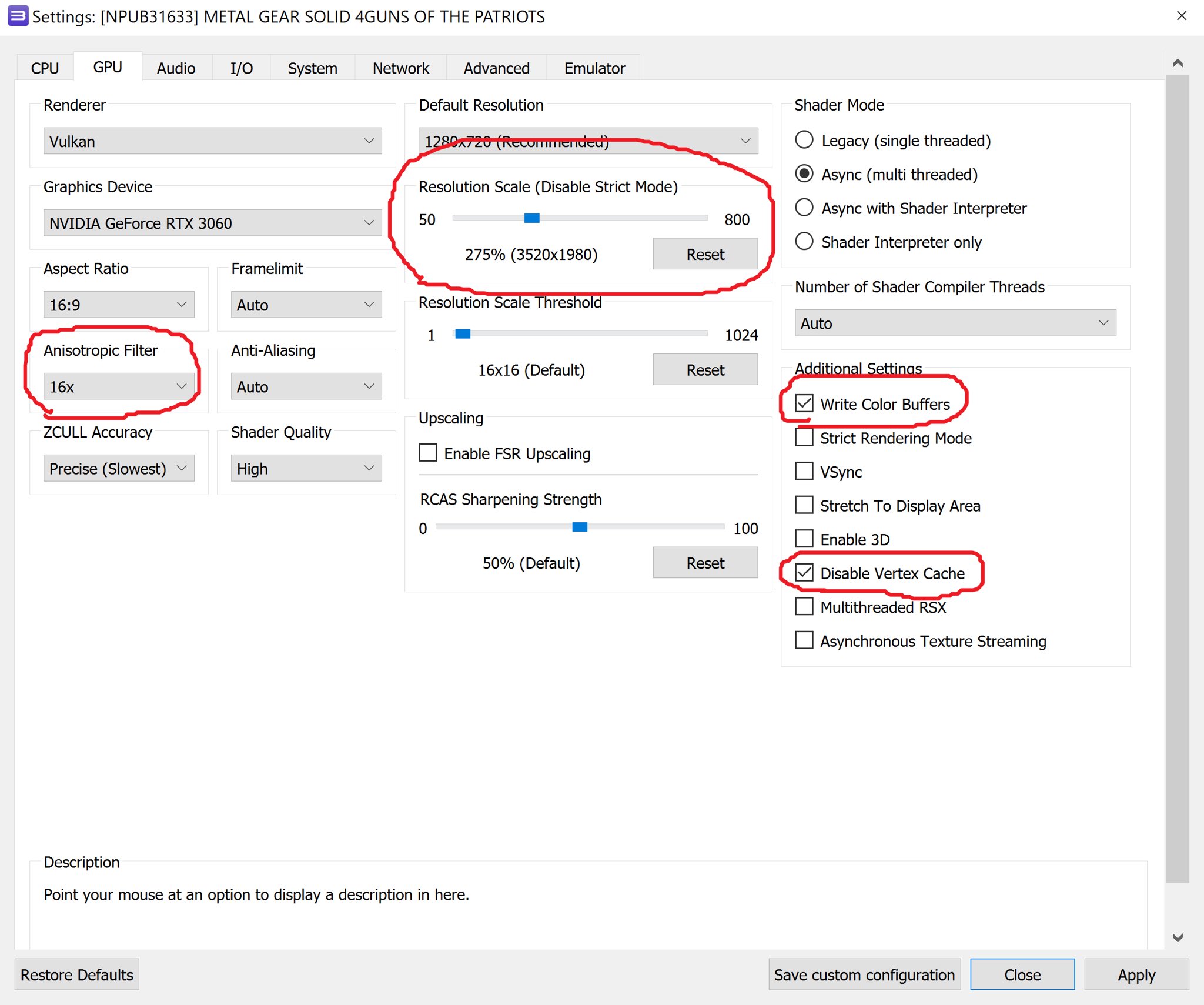The height and width of the screenshot is (1005, 1204).
Task: Reset the Resolution Scale value
Action: 704,254
